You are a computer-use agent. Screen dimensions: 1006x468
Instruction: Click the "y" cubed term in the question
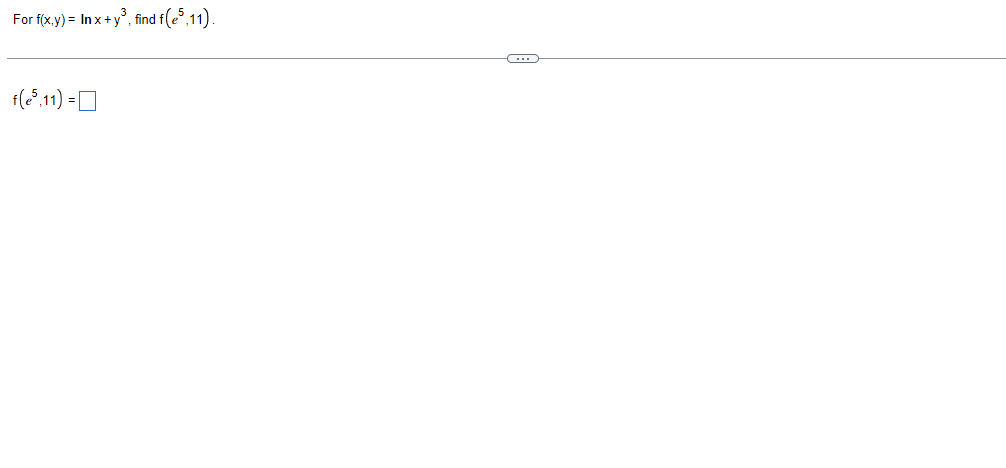117,21
